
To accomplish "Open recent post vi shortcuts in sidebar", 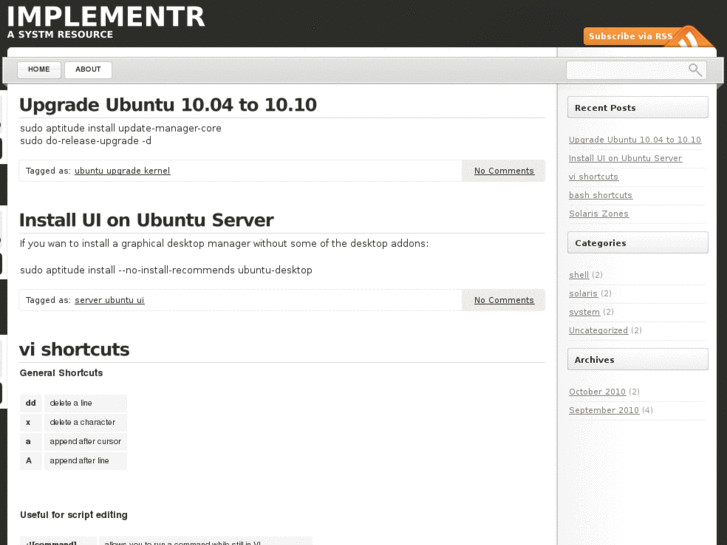I will (x=593, y=177).
